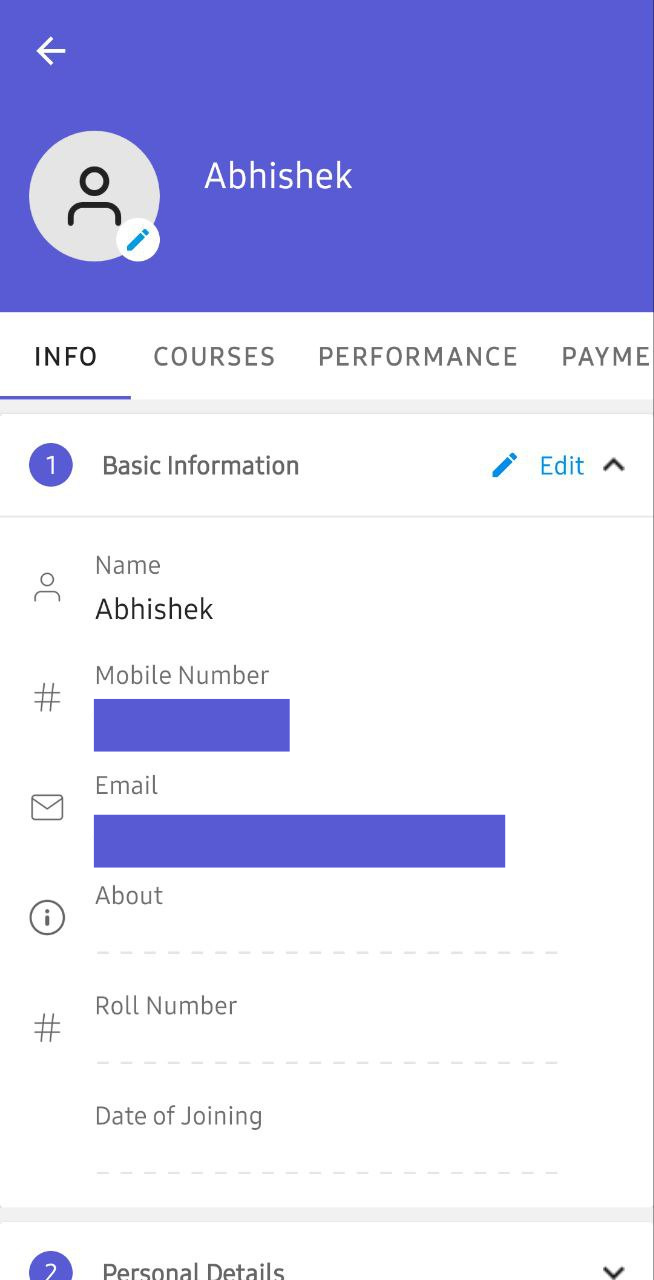Expand the Personal Details section chevron
654x1280 pixels.
tap(614, 1270)
